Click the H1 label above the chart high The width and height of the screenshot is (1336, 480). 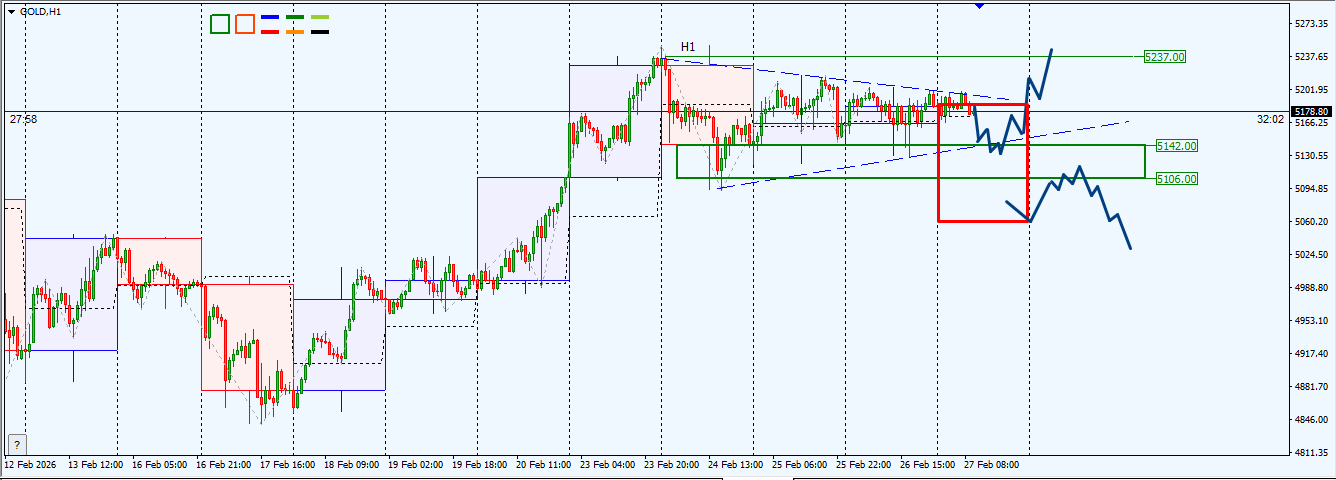(688, 47)
